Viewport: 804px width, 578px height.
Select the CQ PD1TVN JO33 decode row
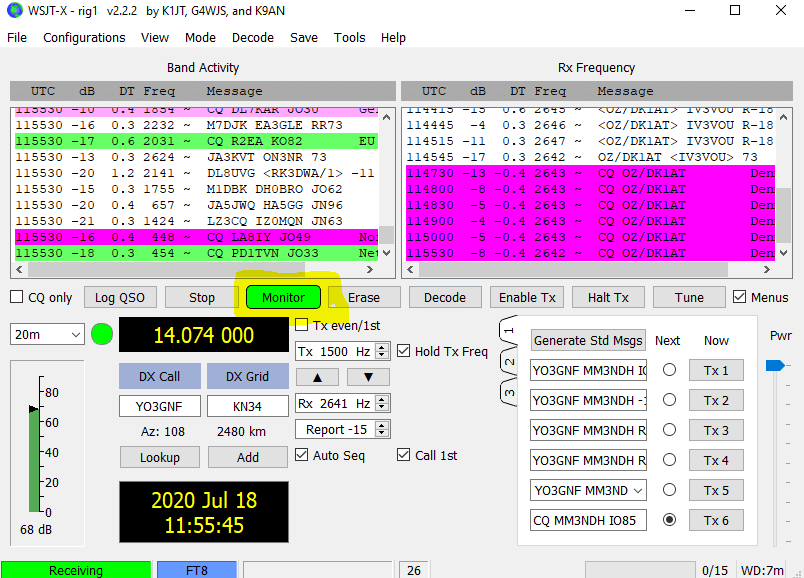click(x=197, y=253)
